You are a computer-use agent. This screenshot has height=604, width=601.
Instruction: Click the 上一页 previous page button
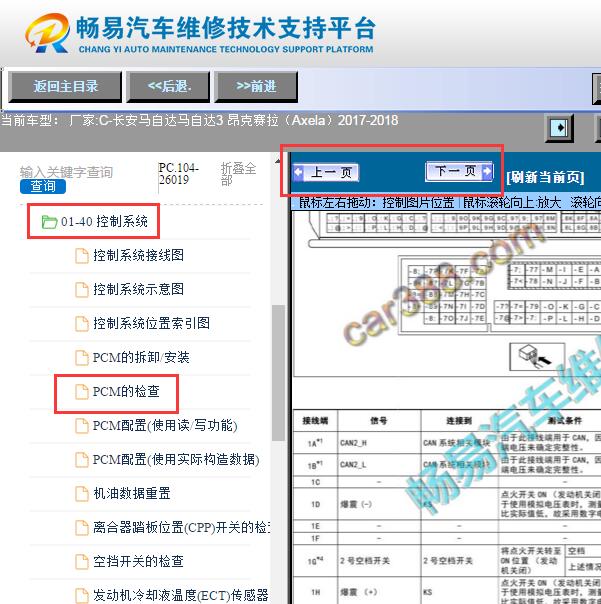[x=326, y=172]
